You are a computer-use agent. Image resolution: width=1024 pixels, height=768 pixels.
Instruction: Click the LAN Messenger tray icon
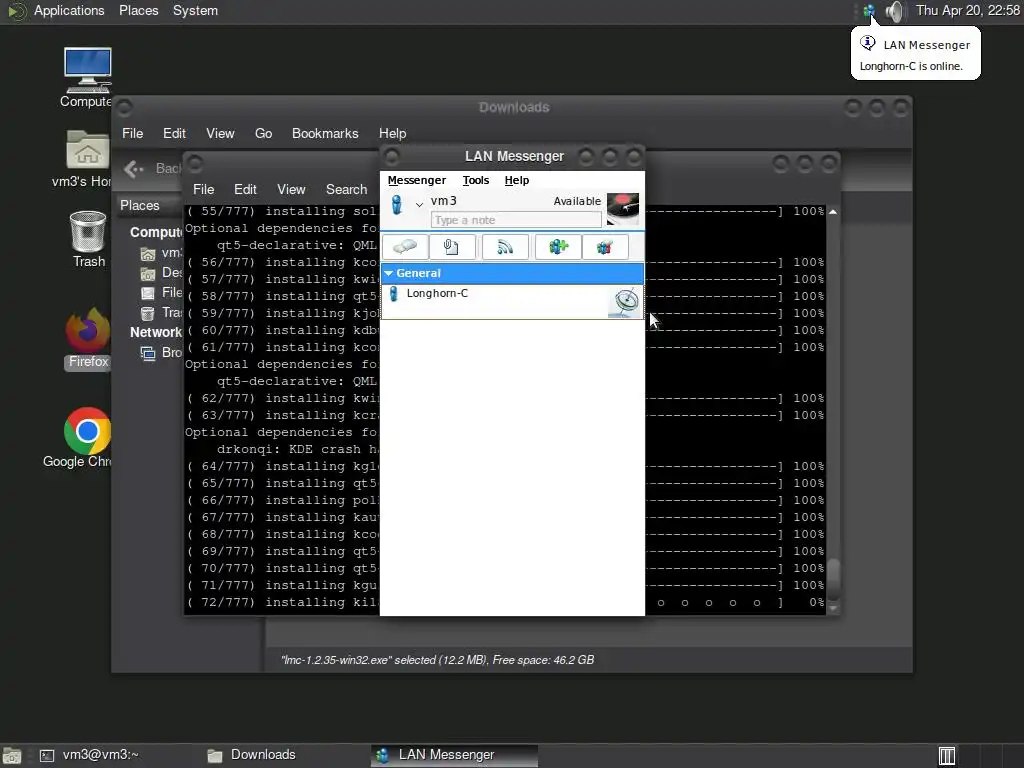tap(869, 10)
